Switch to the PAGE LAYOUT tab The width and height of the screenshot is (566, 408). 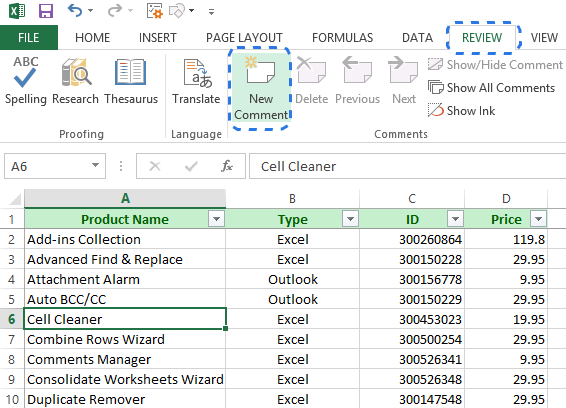244,38
